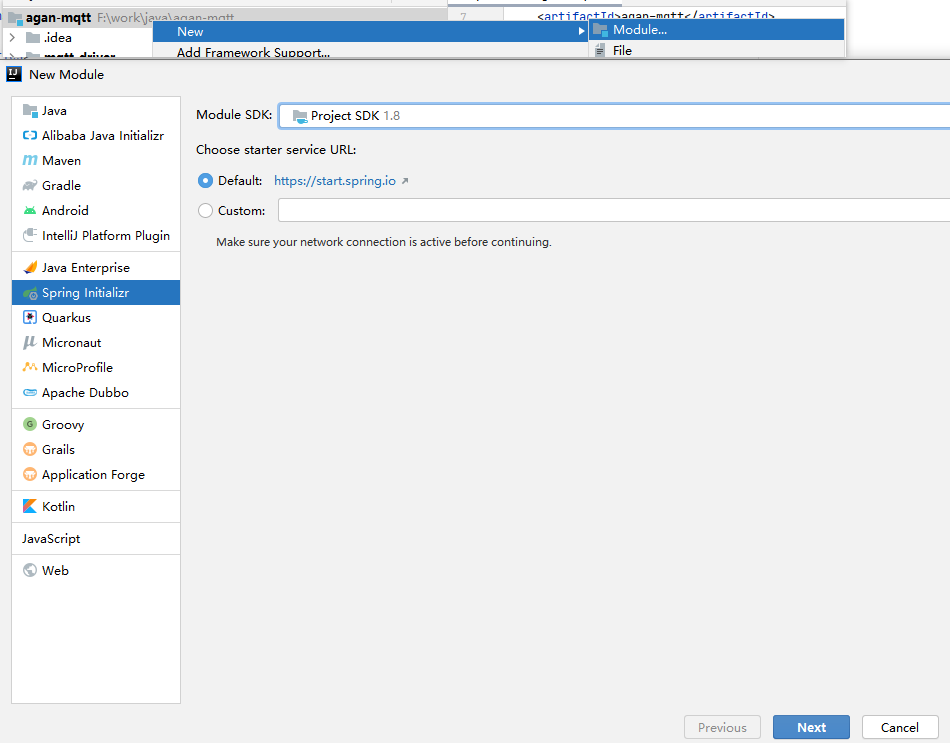Select the Alibaba Java Initializr icon
Viewport: 950px width, 743px height.
tap(30, 136)
